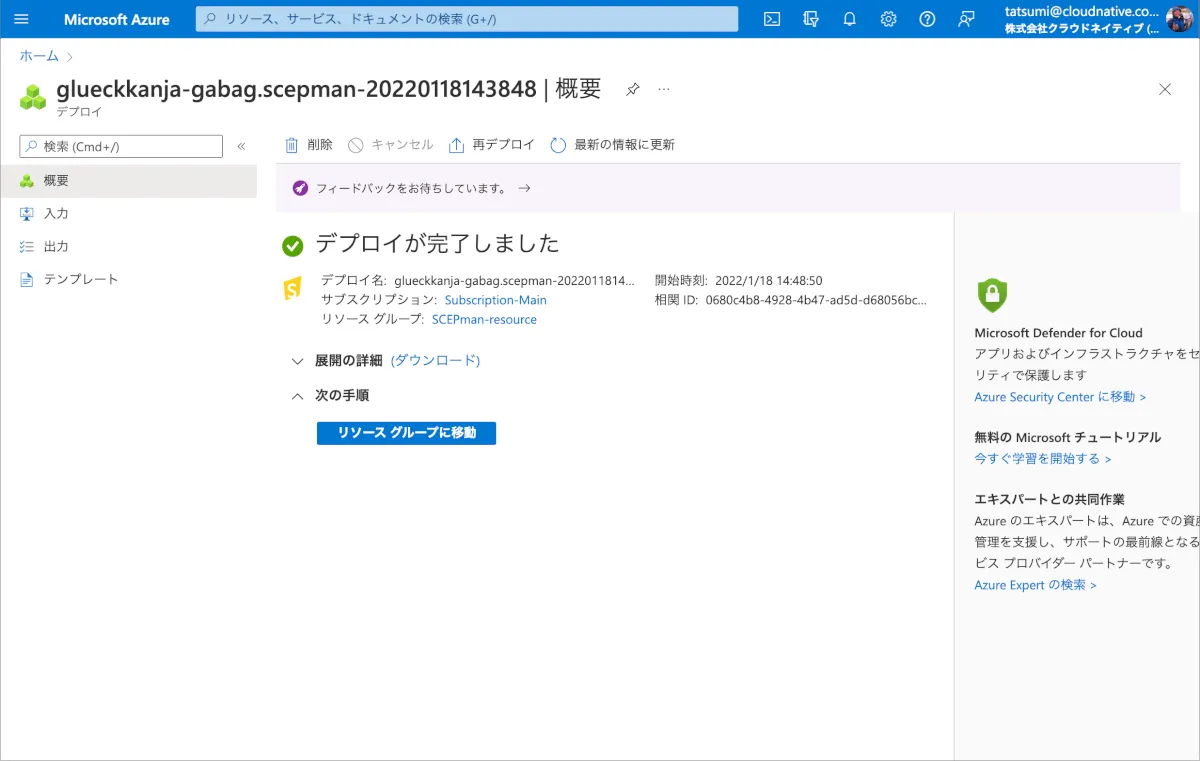Collapse the left sidebar with double chevron
1200x761 pixels.
[x=241, y=146]
